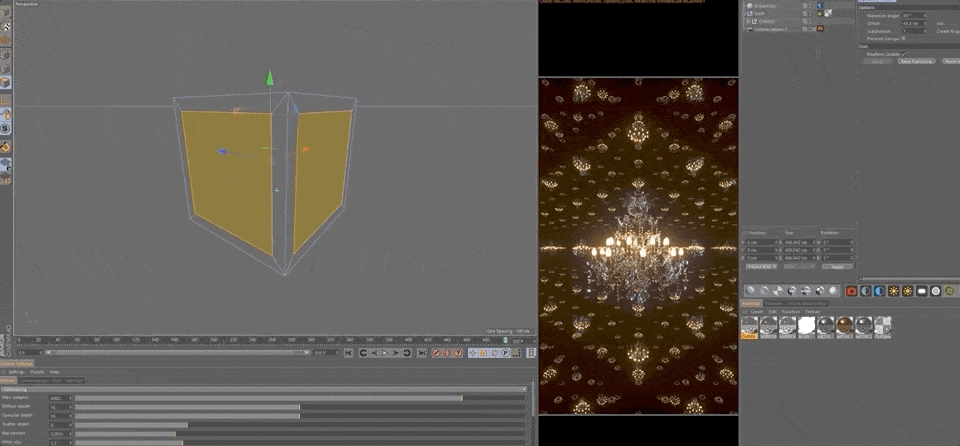Switch to the Cameraimager tab
Image resolution: width=960 pixels, height=446 pixels.
point(35,381)
